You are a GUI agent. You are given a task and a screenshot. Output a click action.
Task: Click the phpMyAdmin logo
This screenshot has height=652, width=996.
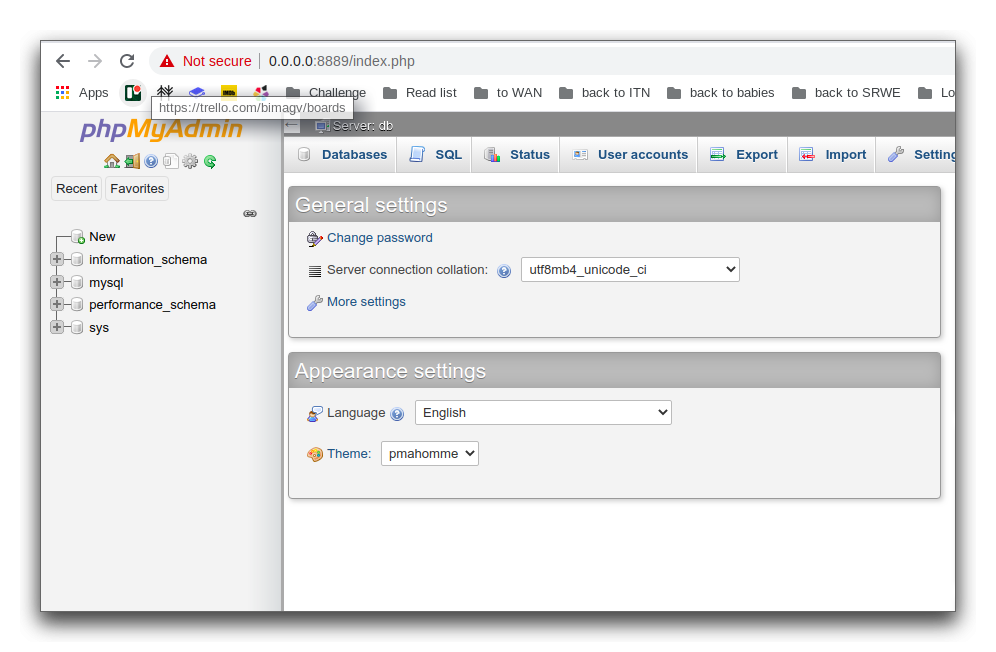161,129
